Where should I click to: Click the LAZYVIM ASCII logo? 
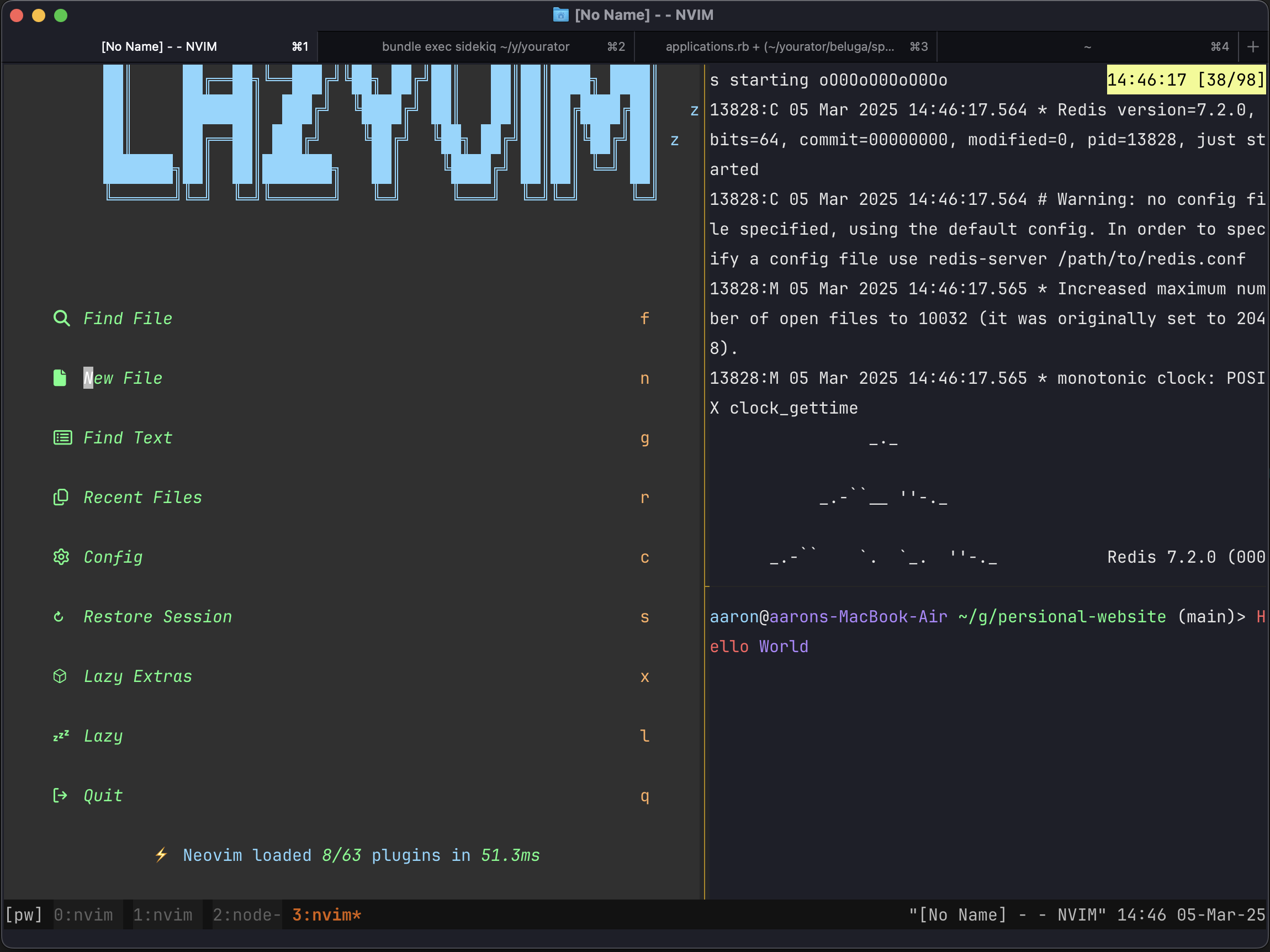pos(379,132)
